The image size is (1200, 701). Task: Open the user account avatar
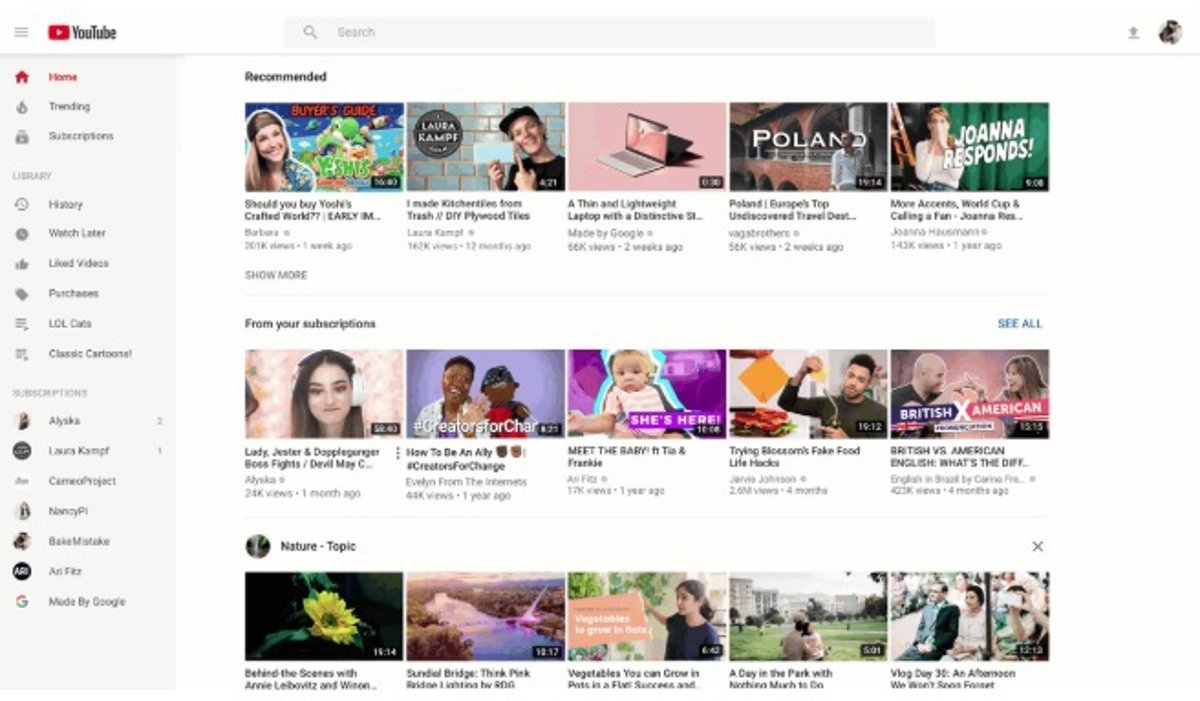1170,33
